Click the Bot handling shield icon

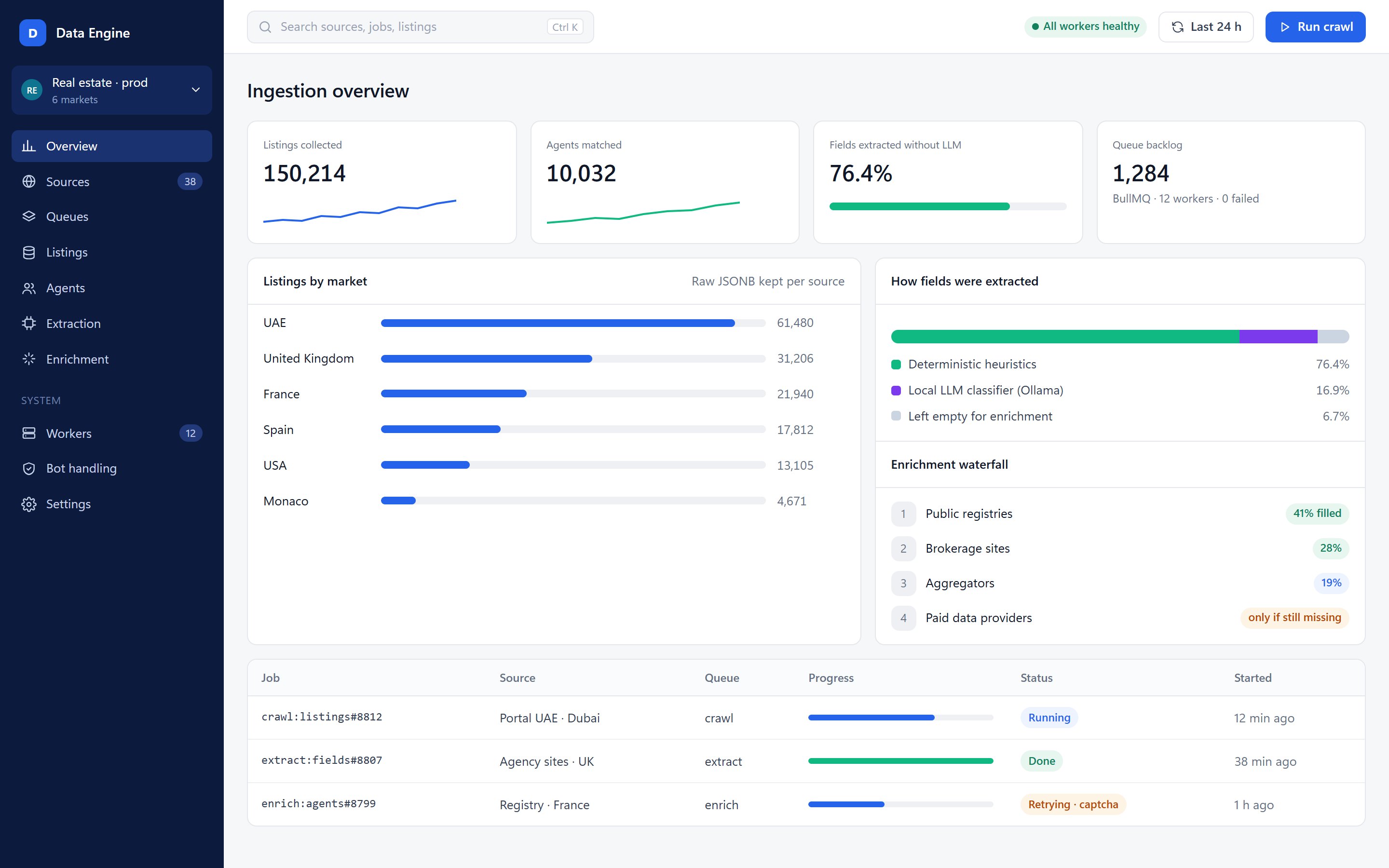coord(29,468)
